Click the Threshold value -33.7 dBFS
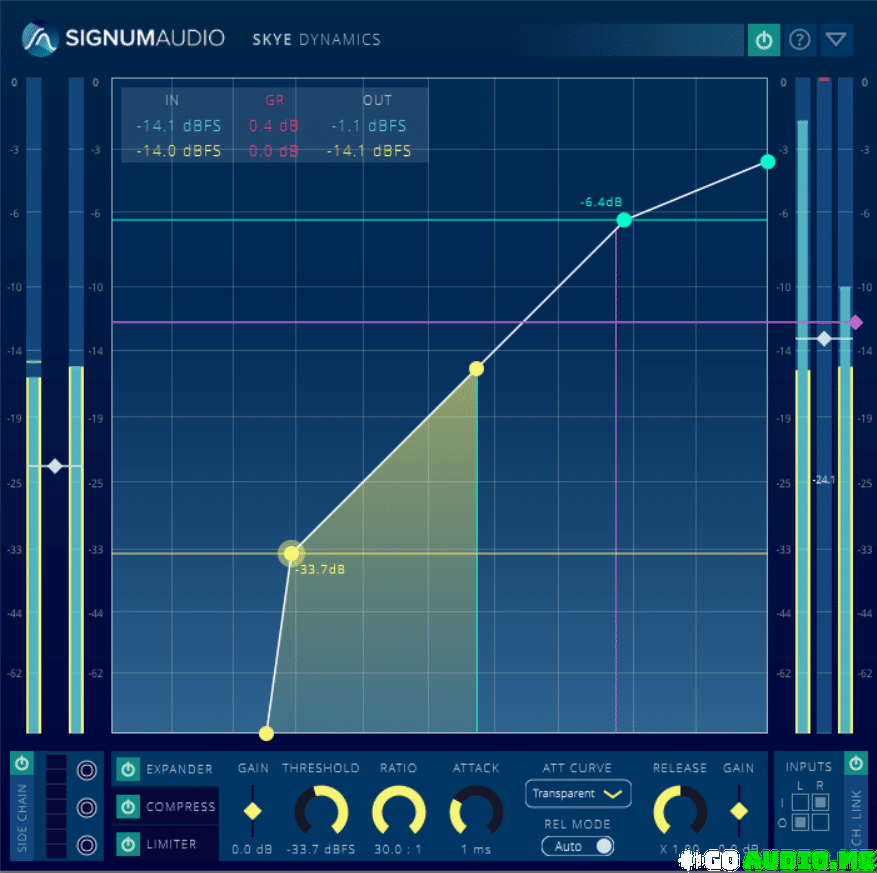Viewport: 877px width, 873px height. (x=321, y=850)
